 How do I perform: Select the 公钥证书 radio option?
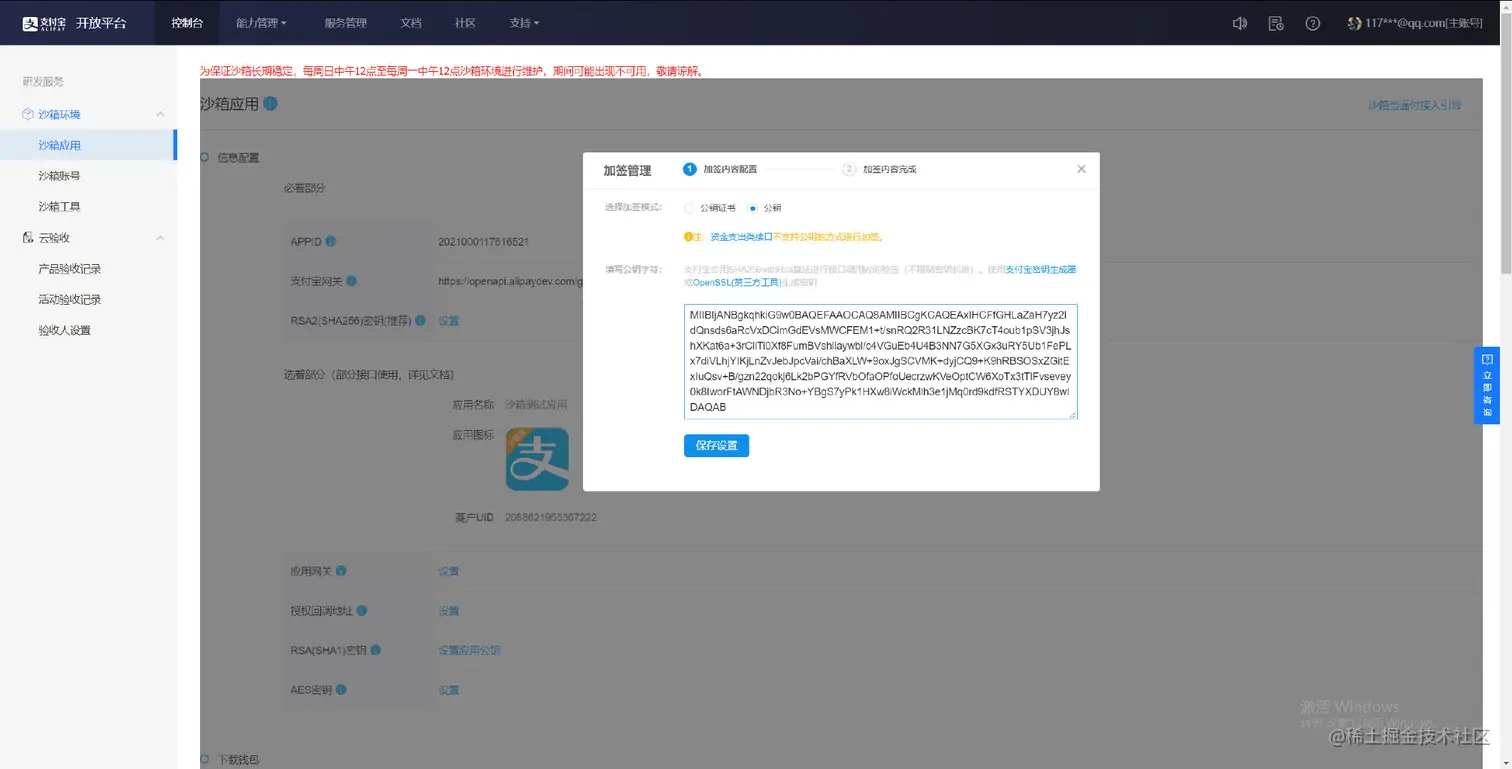(x=688, y=208)
